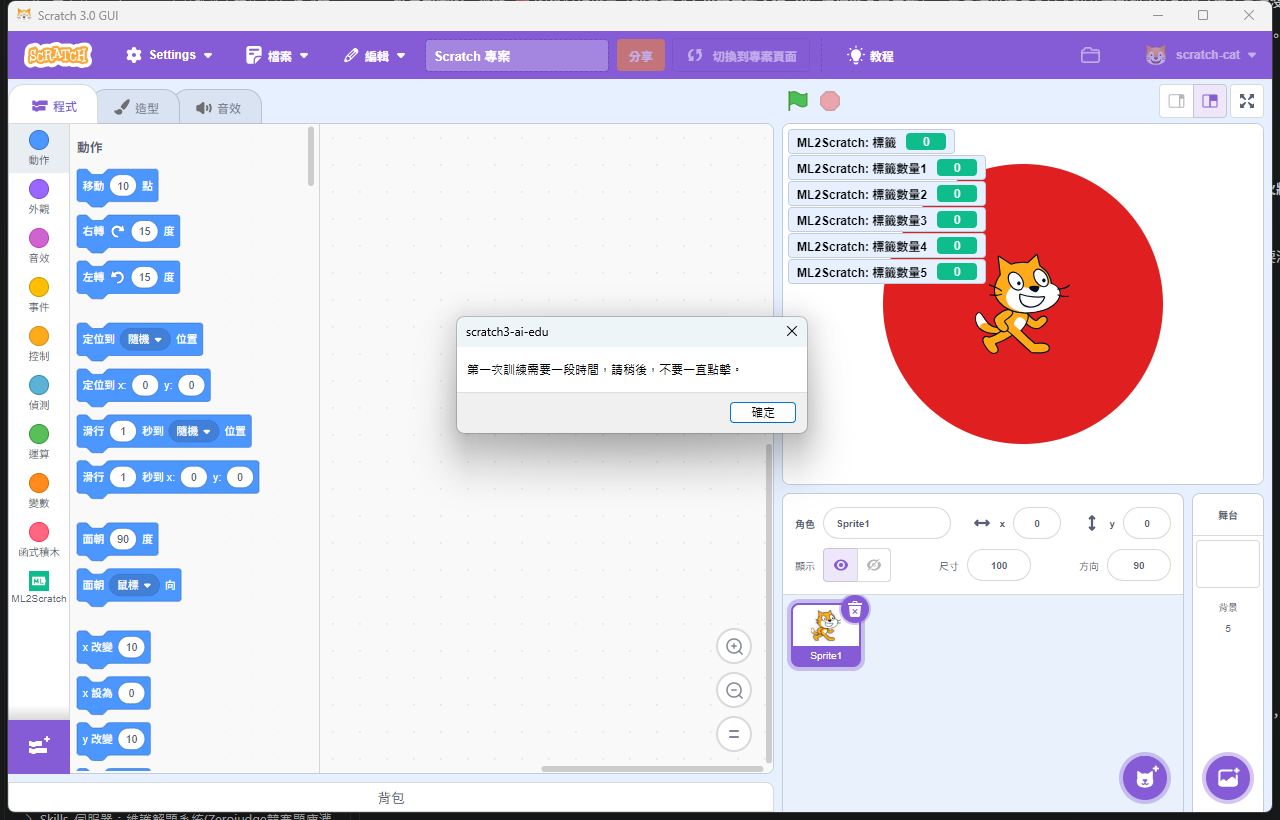The image size is (1280, 820).
Task: Open the 編輯 dropdown menu
Action: (375, 56)
